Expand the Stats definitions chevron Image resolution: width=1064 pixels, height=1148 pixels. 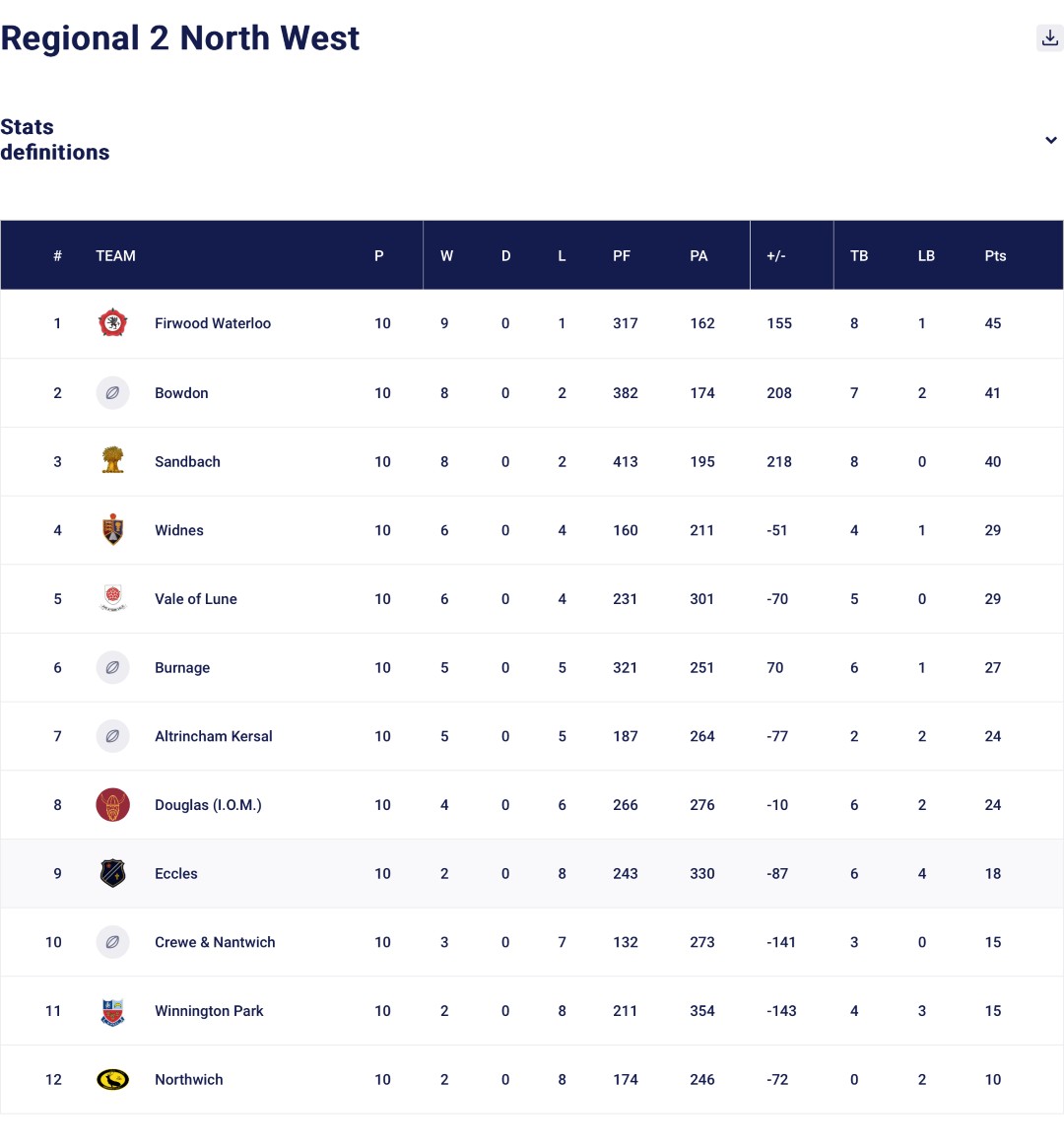[1050, 140]
